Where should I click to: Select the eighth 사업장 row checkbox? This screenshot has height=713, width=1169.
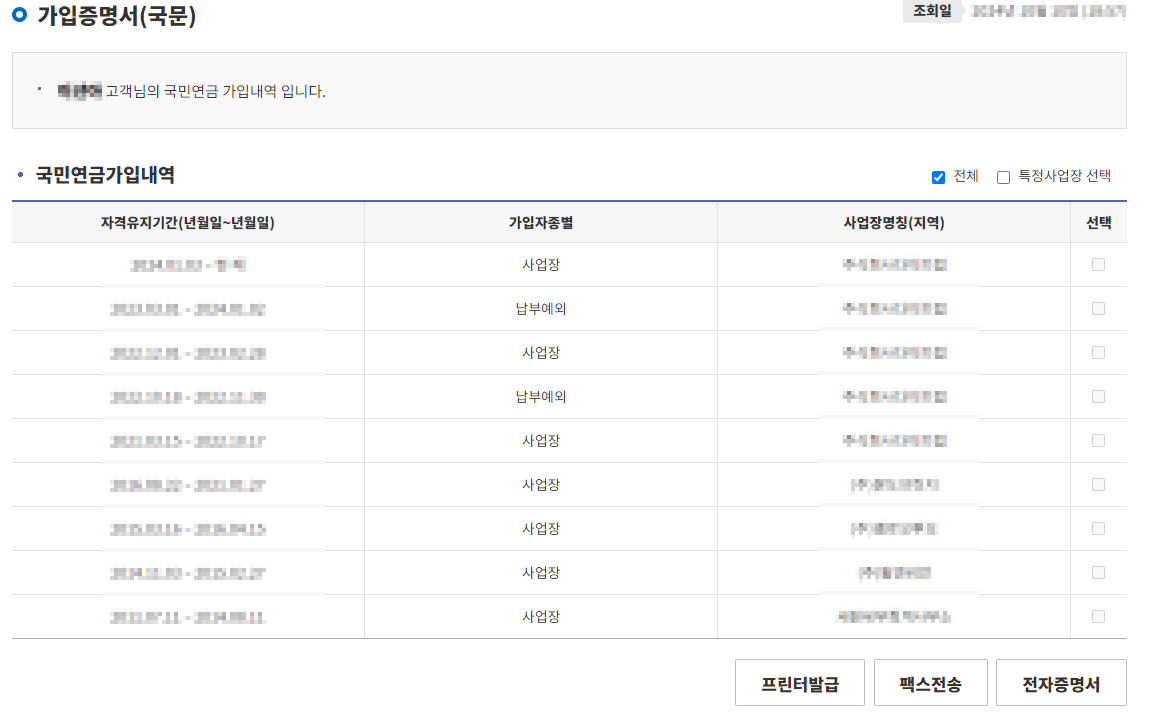(x=1100, y=572)
